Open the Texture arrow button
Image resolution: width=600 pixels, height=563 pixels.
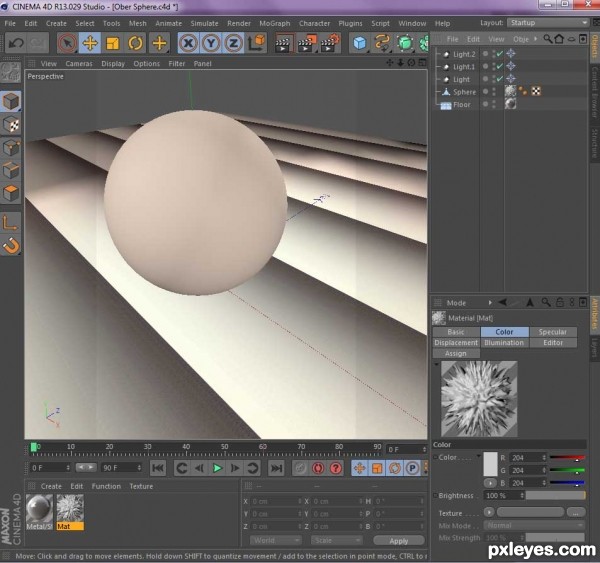489,512
